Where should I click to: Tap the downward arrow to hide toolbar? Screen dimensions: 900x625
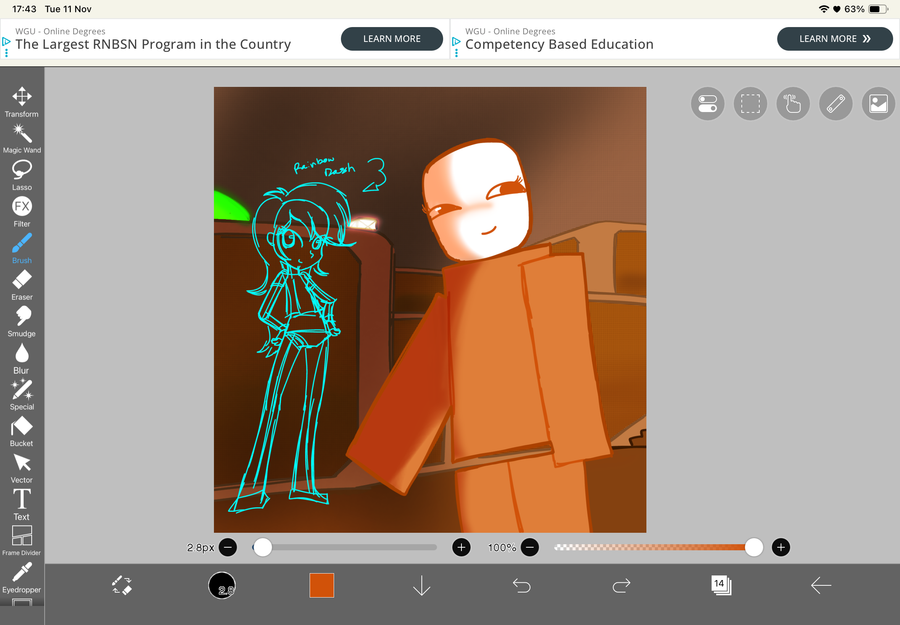click(422, 585)
